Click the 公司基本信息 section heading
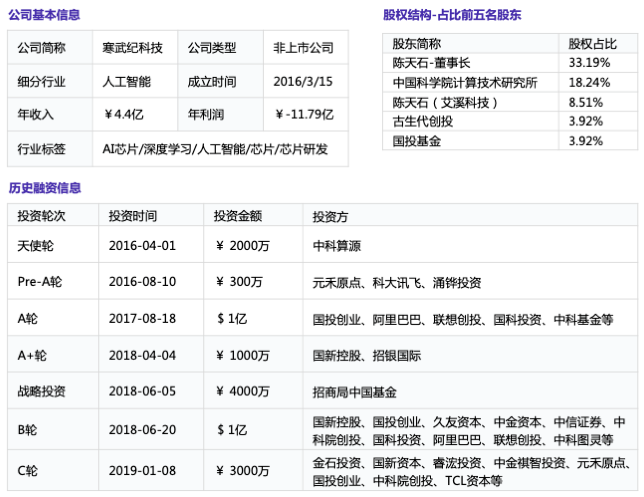Screen dimensions: 644x497 45,15
